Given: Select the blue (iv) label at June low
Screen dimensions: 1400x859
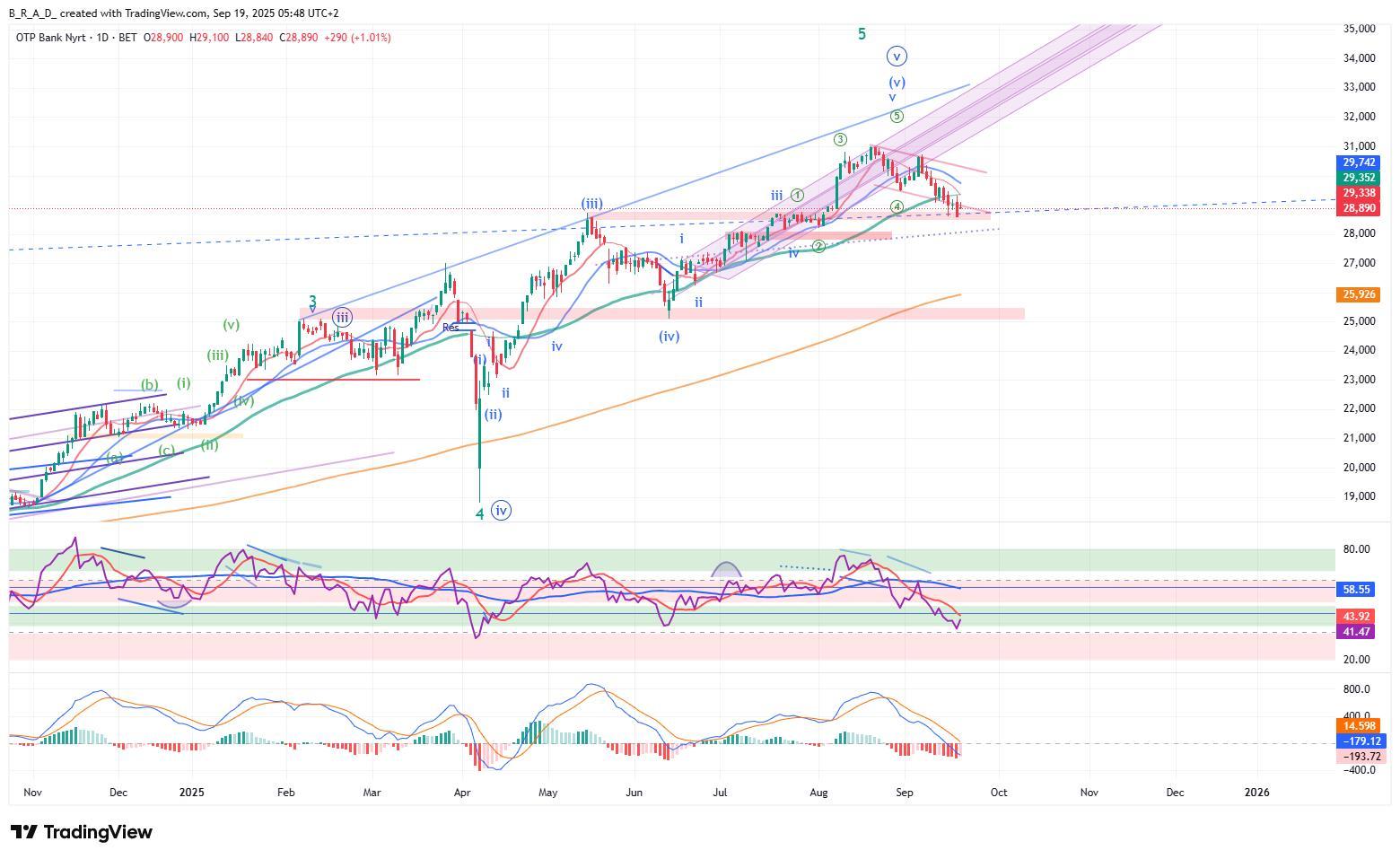Looking at the screenshot, I should (x=669, y=337).
